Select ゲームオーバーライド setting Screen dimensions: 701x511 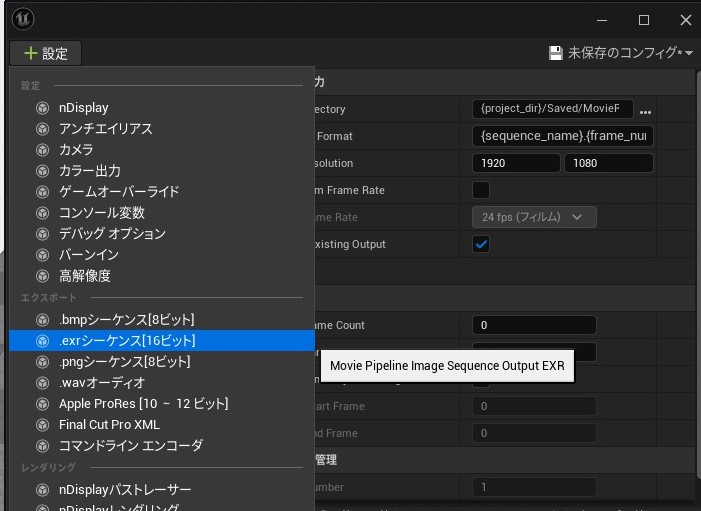point(162,192)
